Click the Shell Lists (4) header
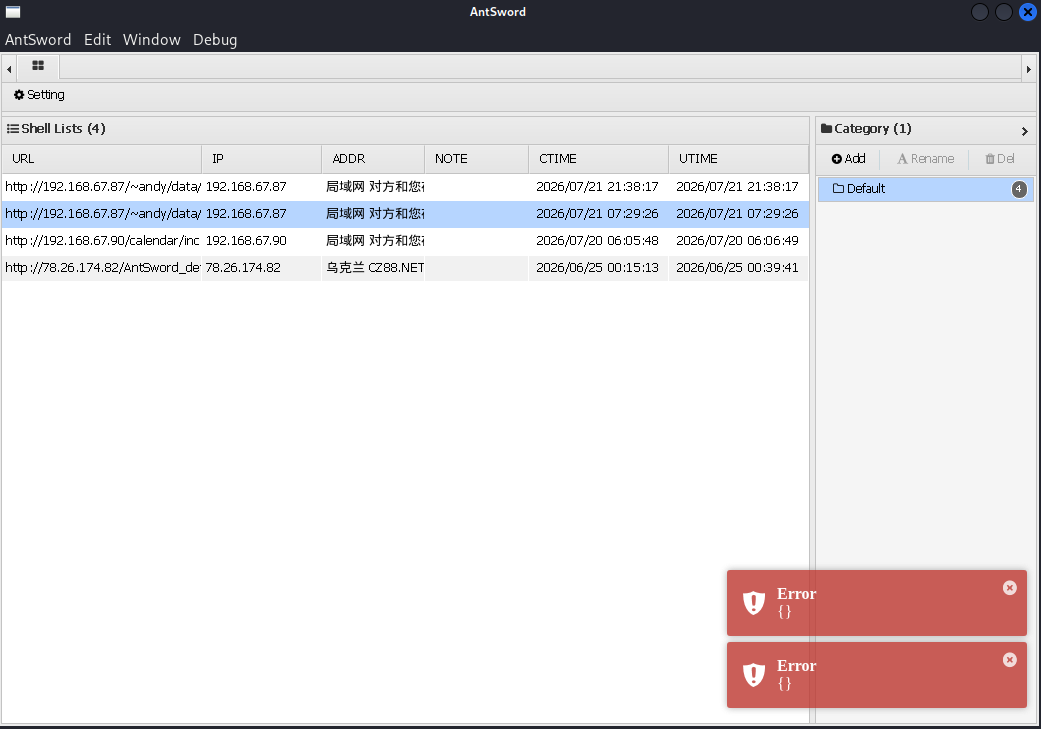1041x729 pixels. pos(56,129)
